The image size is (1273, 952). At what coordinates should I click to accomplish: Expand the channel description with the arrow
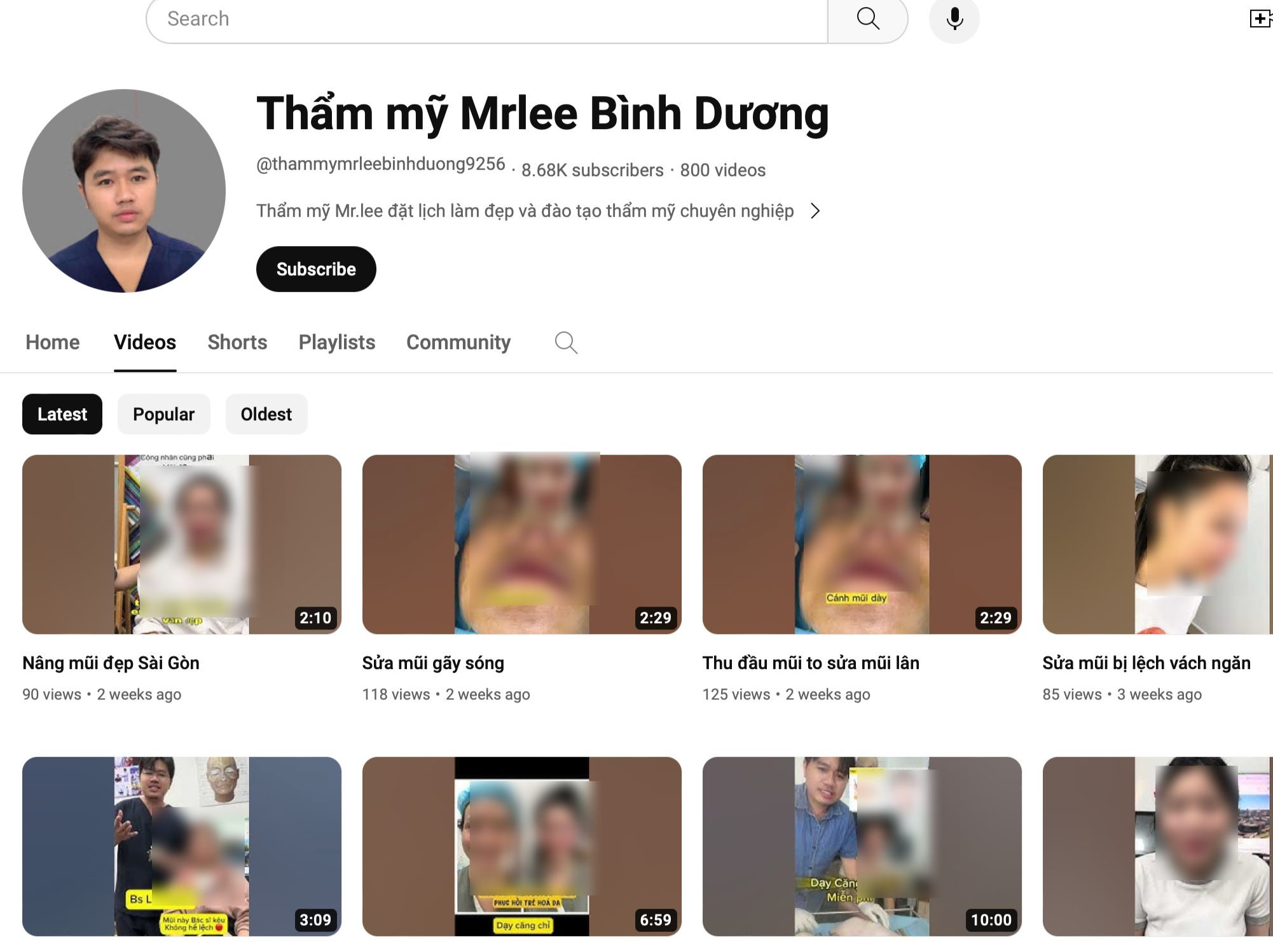816,210
